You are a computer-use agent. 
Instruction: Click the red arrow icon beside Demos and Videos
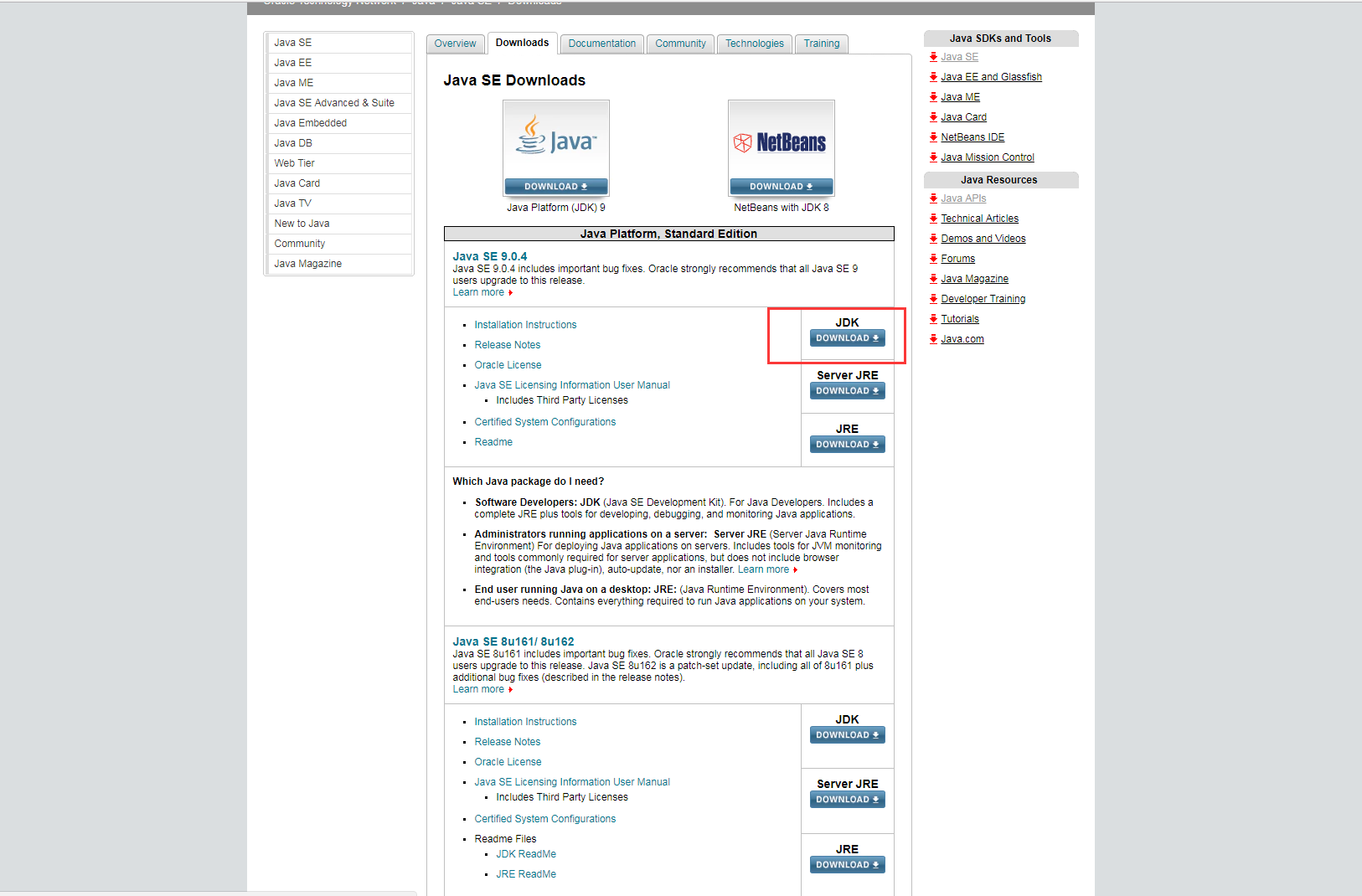[933, 238]
